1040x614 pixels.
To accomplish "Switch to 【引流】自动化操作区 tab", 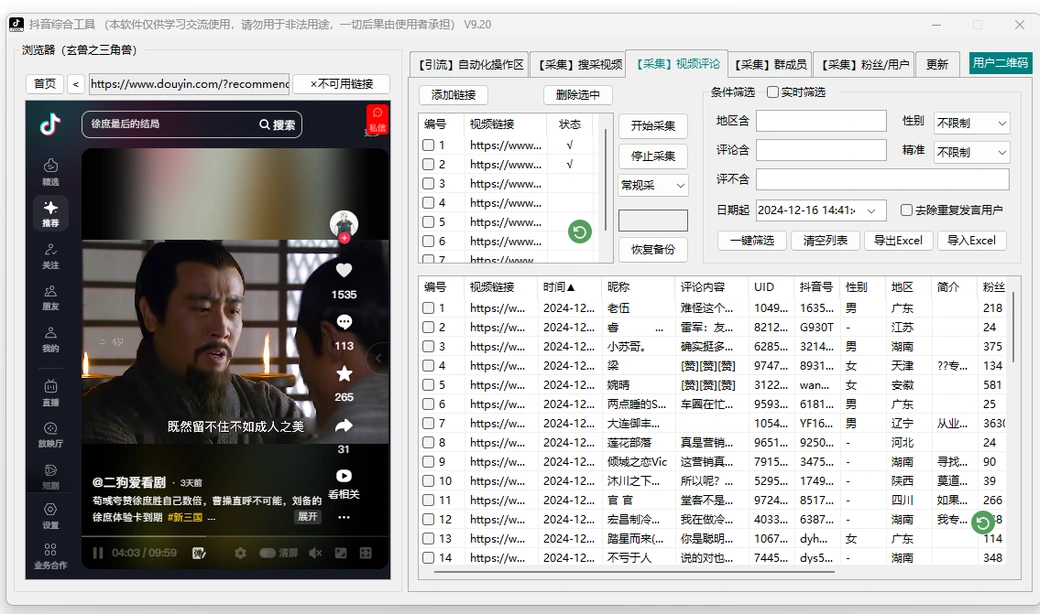I will pyautogui.click(x=470, y=64).
